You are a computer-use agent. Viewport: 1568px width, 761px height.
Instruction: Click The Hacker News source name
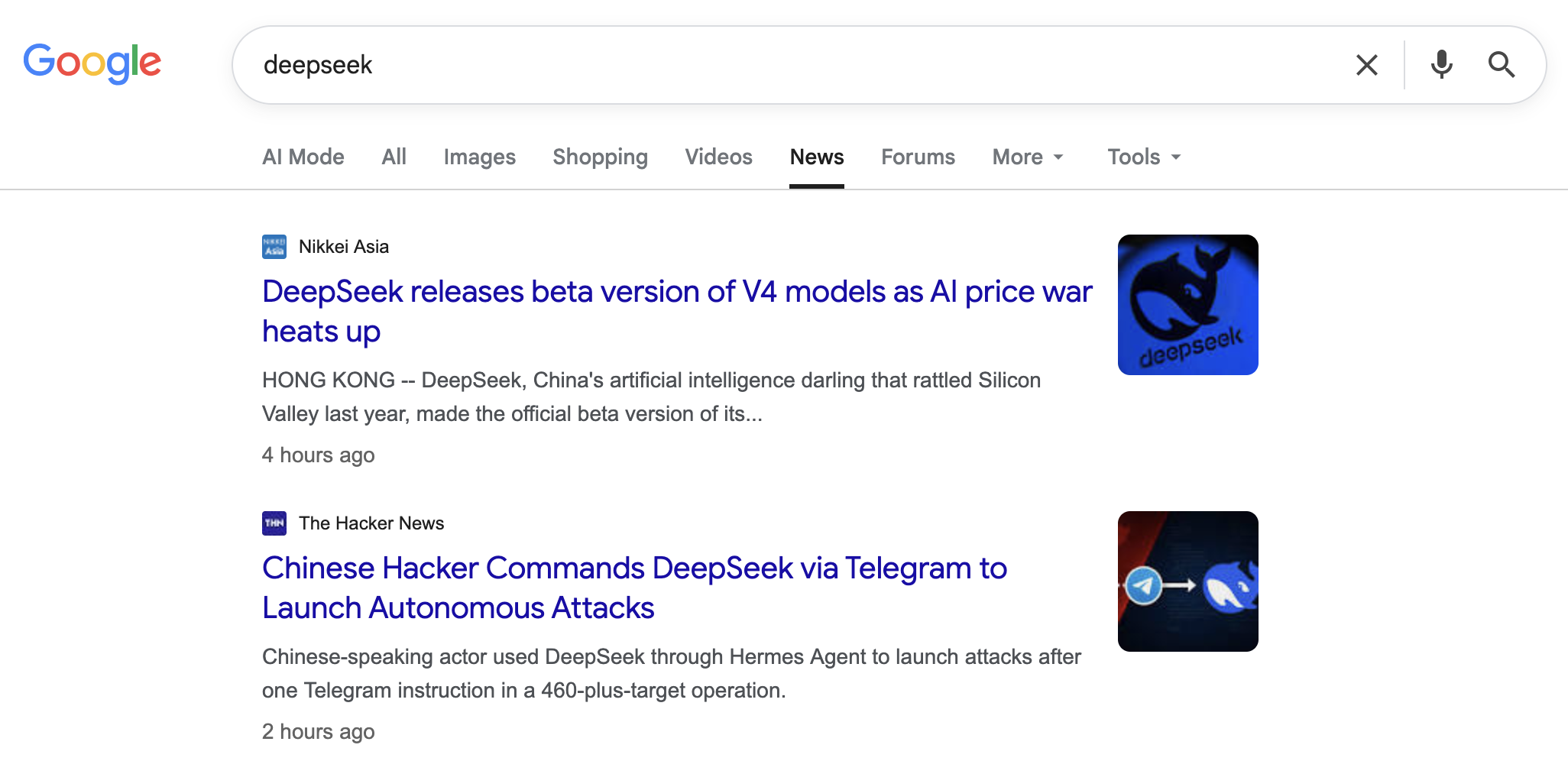(x=371, y=523)
